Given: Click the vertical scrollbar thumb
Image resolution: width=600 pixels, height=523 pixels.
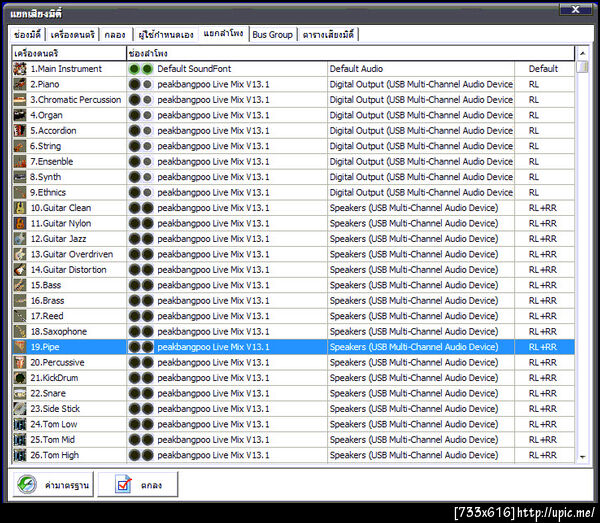Looking at the screenshot, I should [x=582, y=67].
